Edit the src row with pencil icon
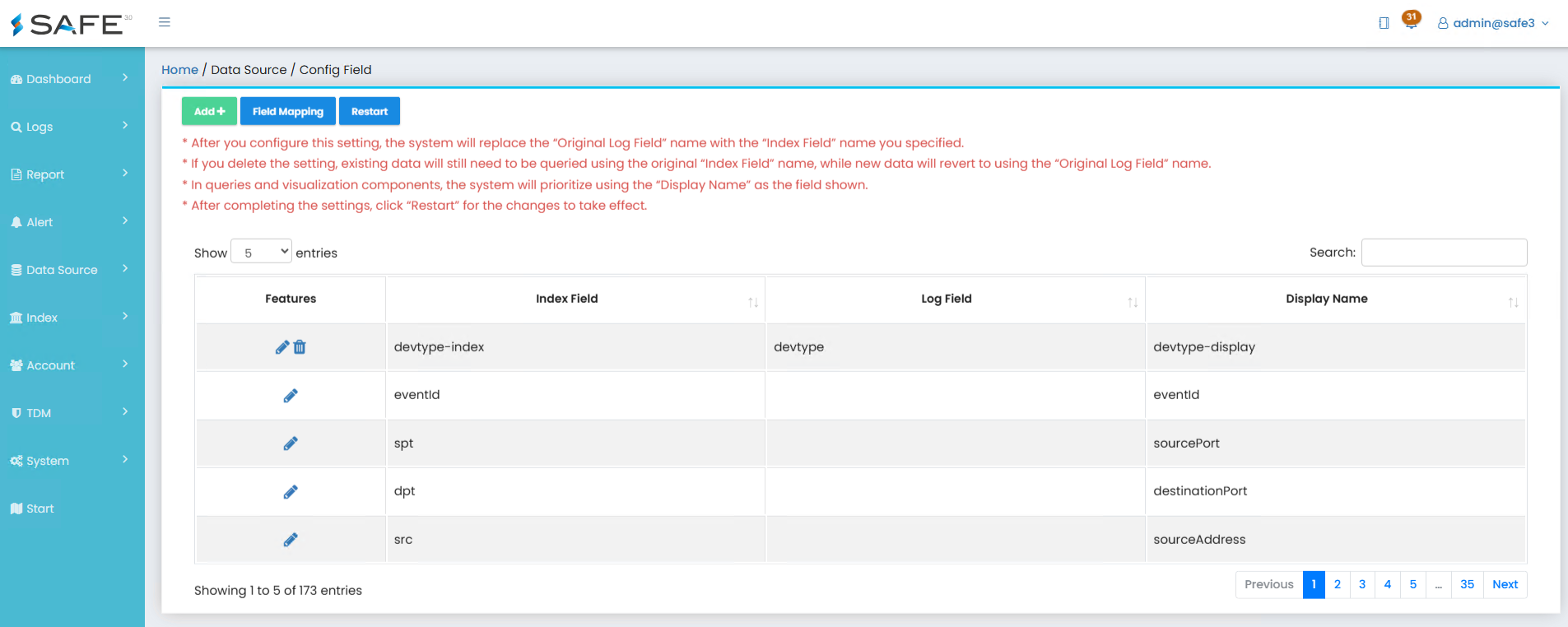The height and width of the screenshot is (627, 1568). coord(291,540)
